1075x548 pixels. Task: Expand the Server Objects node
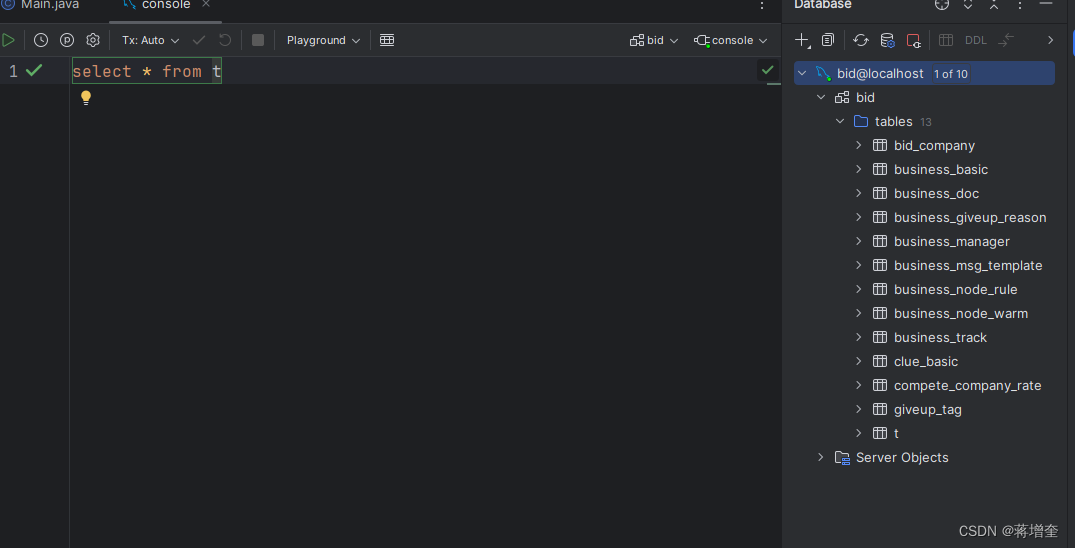tap(821, 457)
